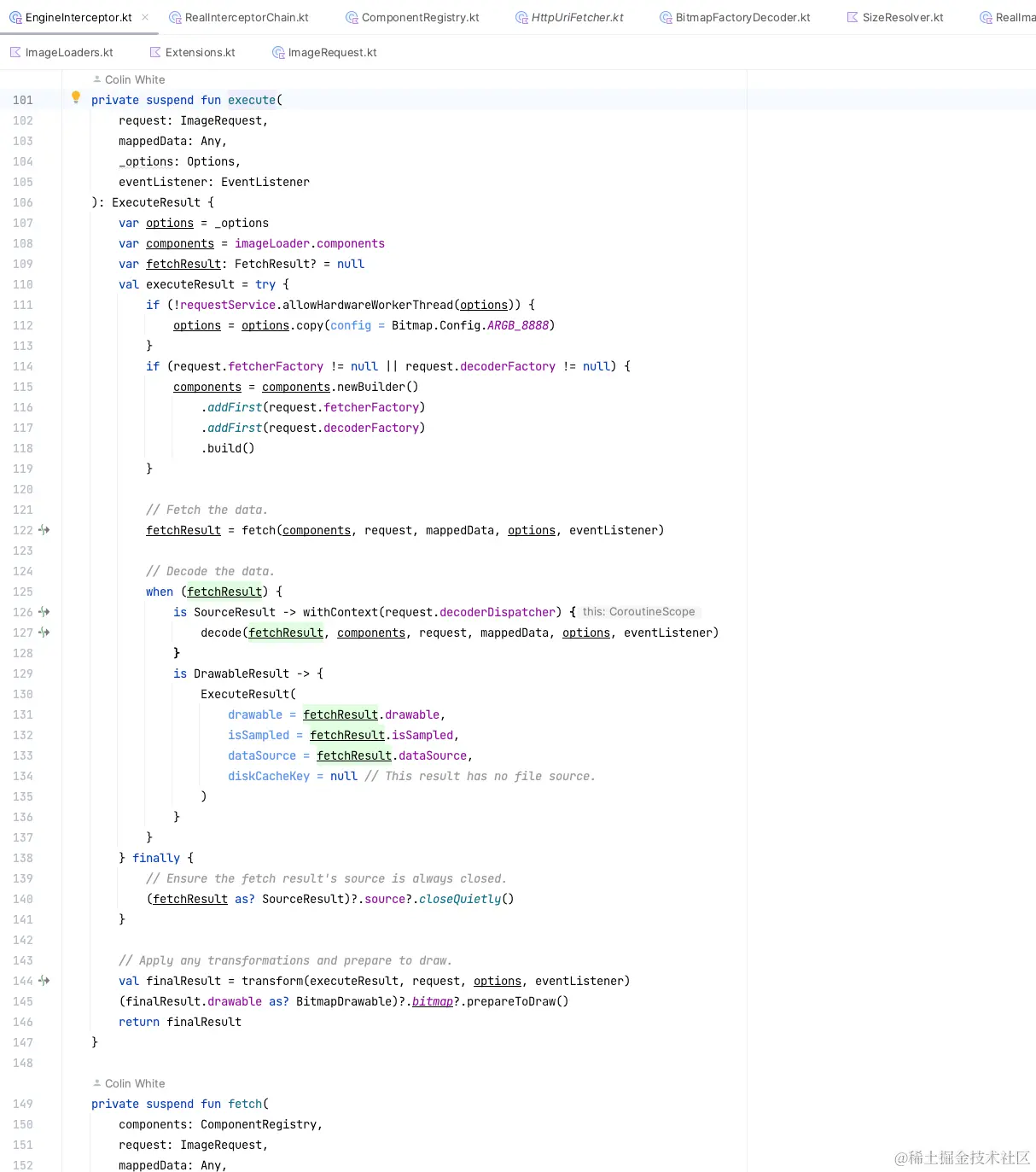Click 'addFirst' before request.fetcherFactory on line 116

tap(235, 407)
